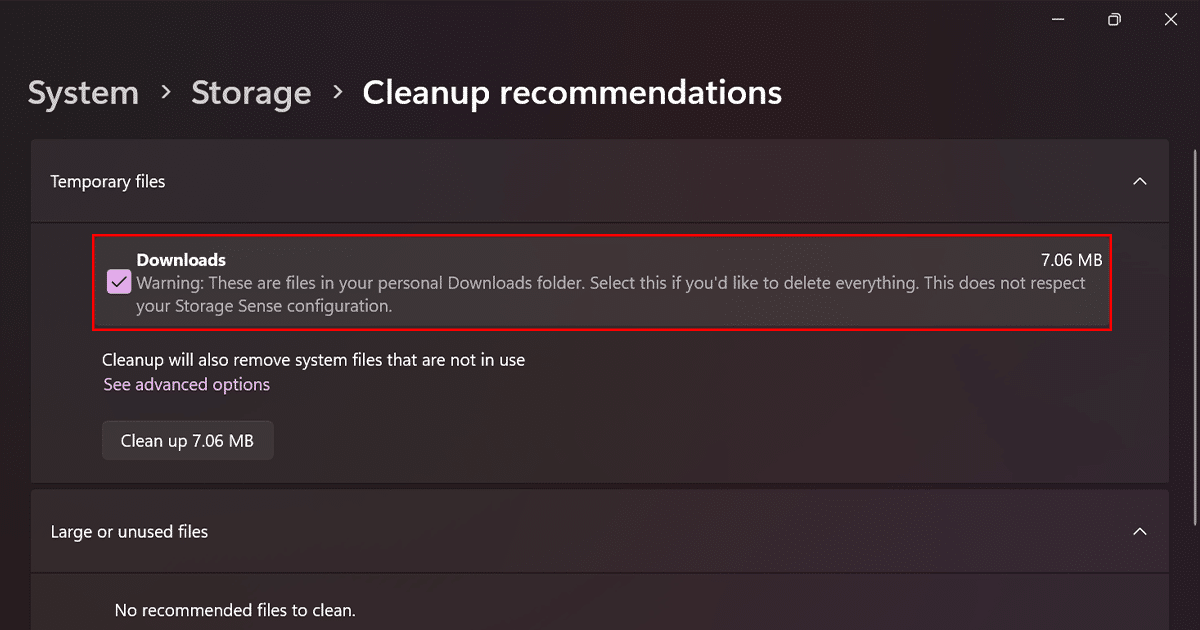Uncheck the Downloads checkbox
1200x630 pixels.
point(119,283)
